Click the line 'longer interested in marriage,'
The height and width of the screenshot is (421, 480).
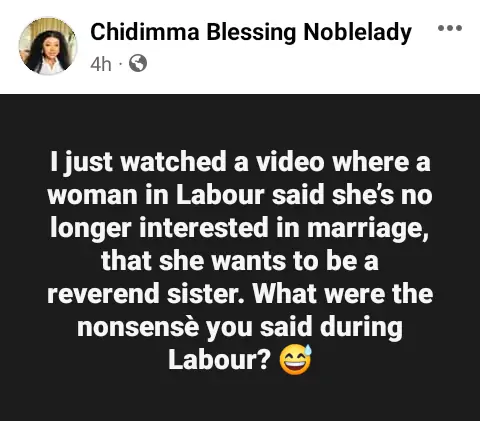239,229
